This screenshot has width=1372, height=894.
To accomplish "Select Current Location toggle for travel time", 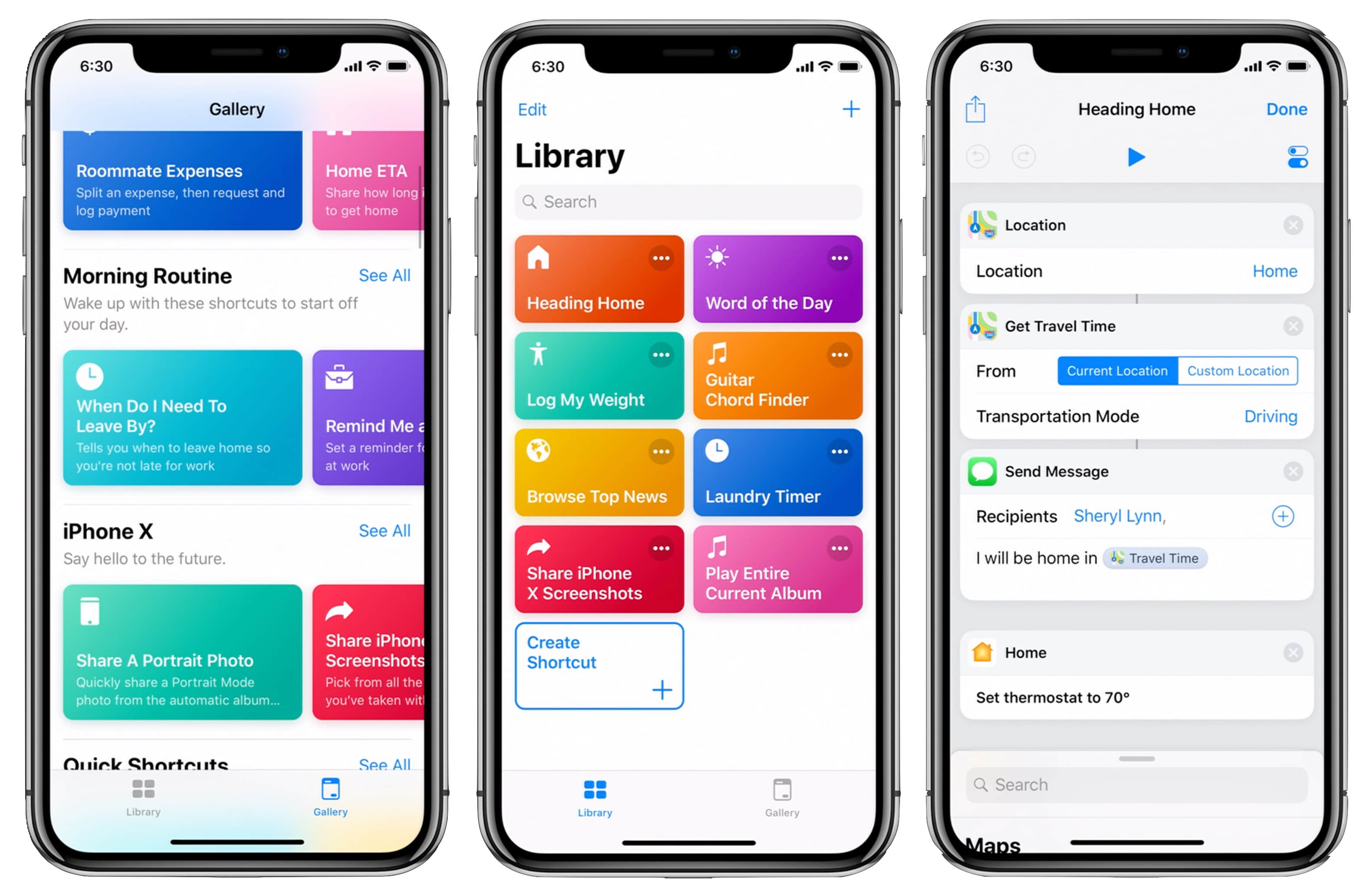I will (1116, 370).
